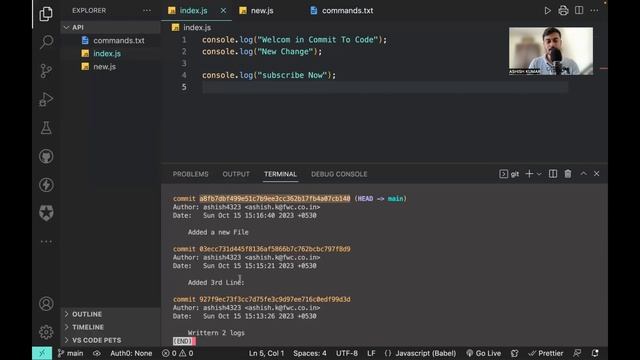The image size is (640, 360).
Task: Kill terminal with trash icon
Action: 568,174
